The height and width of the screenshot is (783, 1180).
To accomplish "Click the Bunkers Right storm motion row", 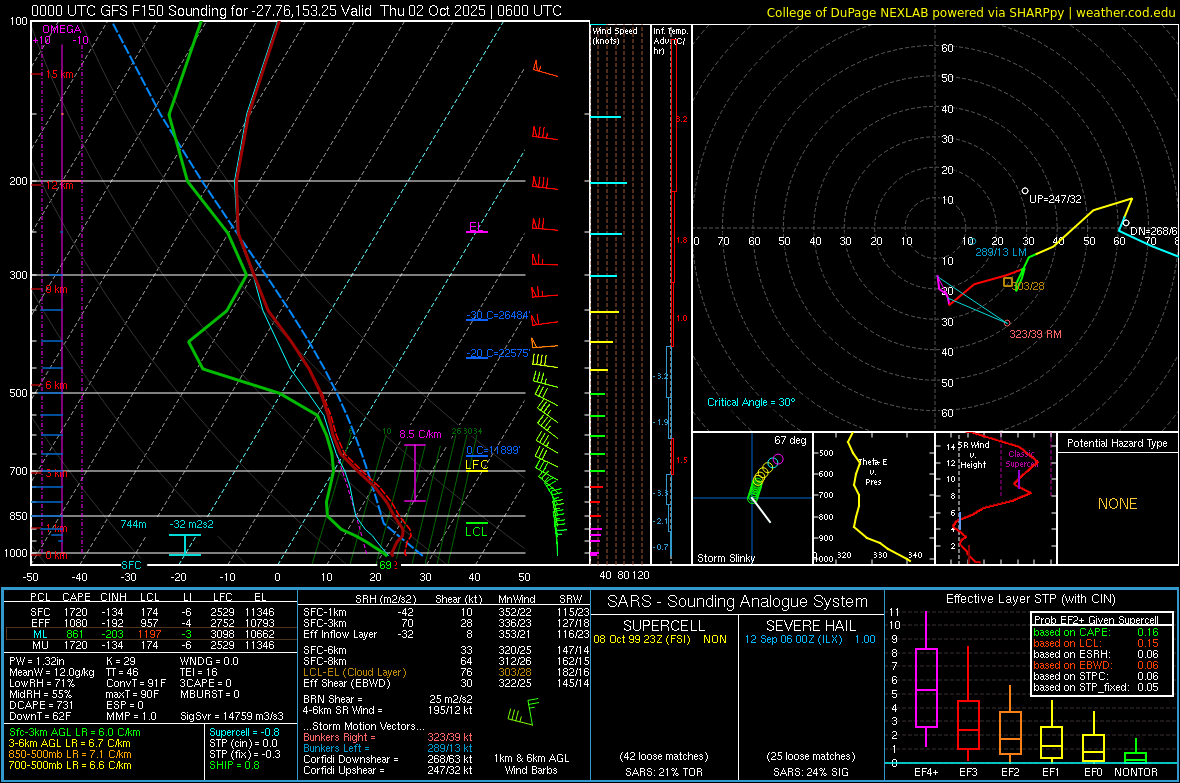I will (388, 737).
